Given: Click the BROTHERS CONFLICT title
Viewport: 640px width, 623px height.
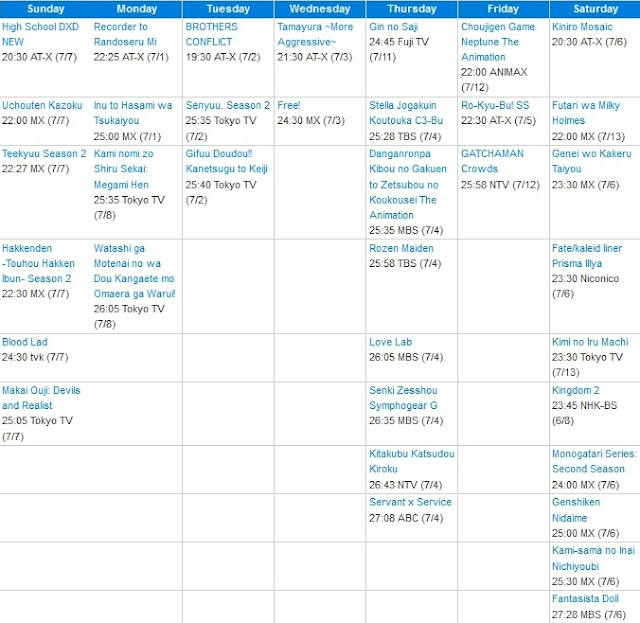Looking at the screenshot, I should click(211, 34).
